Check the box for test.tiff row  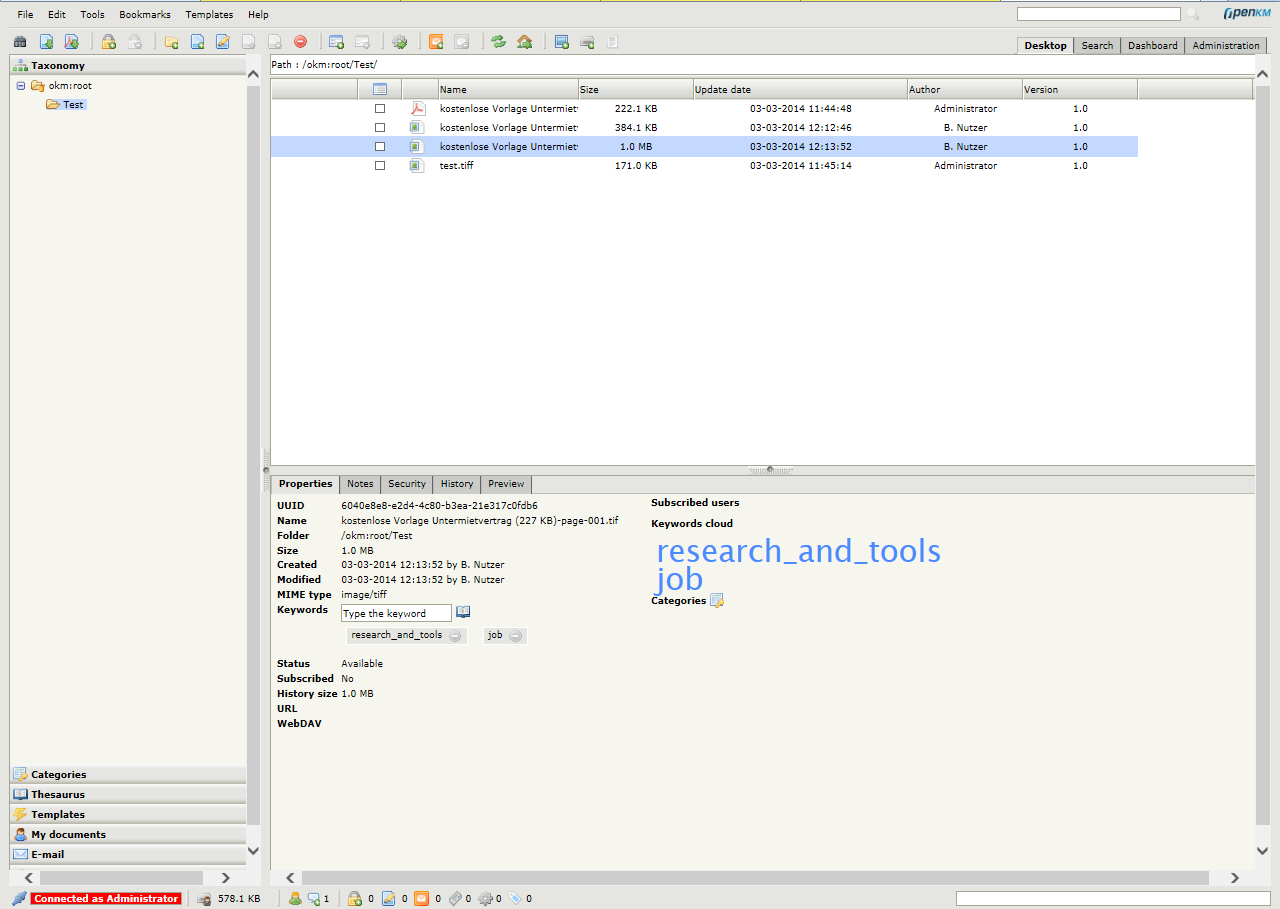[x=380, y=166]
